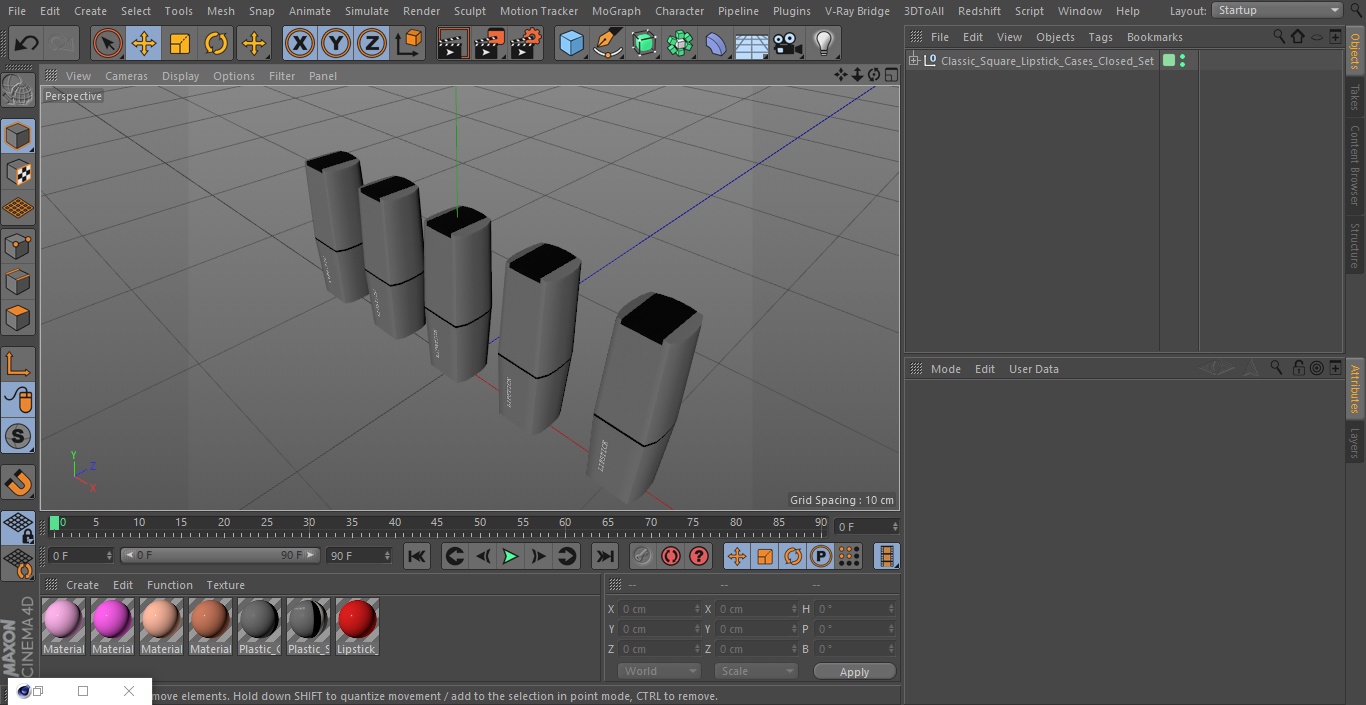Click Record Active Objects button
Viewport: 1366px width, 705px height.
(x=643, y=556)
